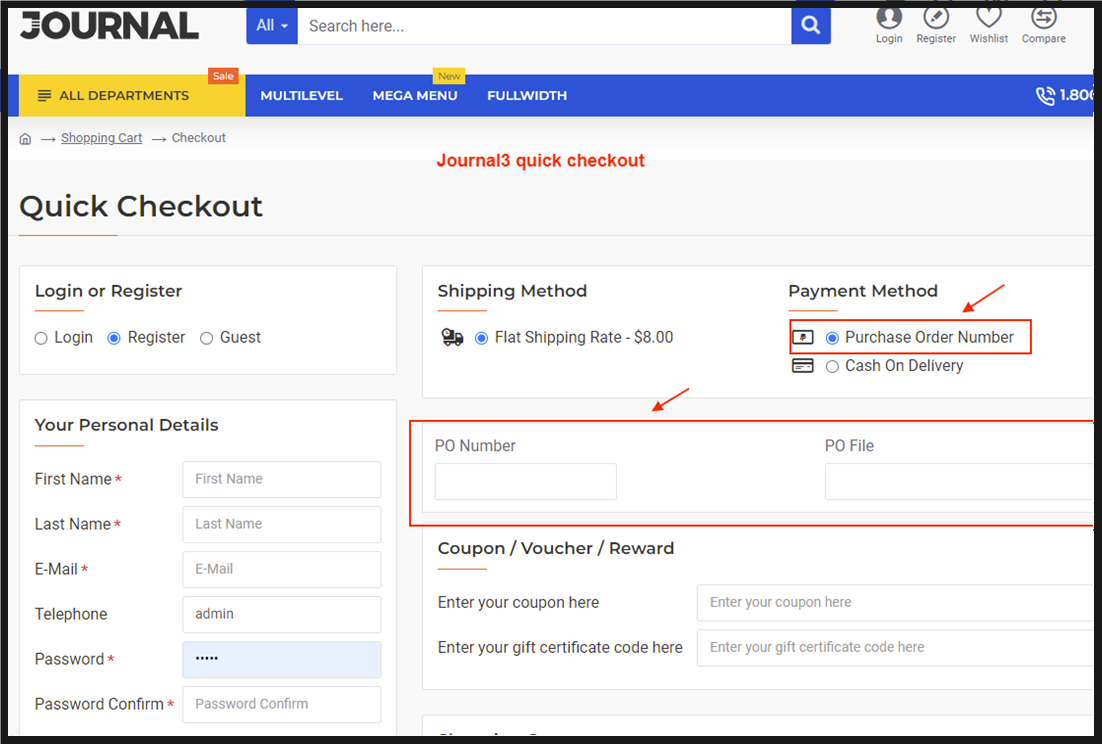Open the Multilevel menu item

pyautogui.click(x=301, y=96)
